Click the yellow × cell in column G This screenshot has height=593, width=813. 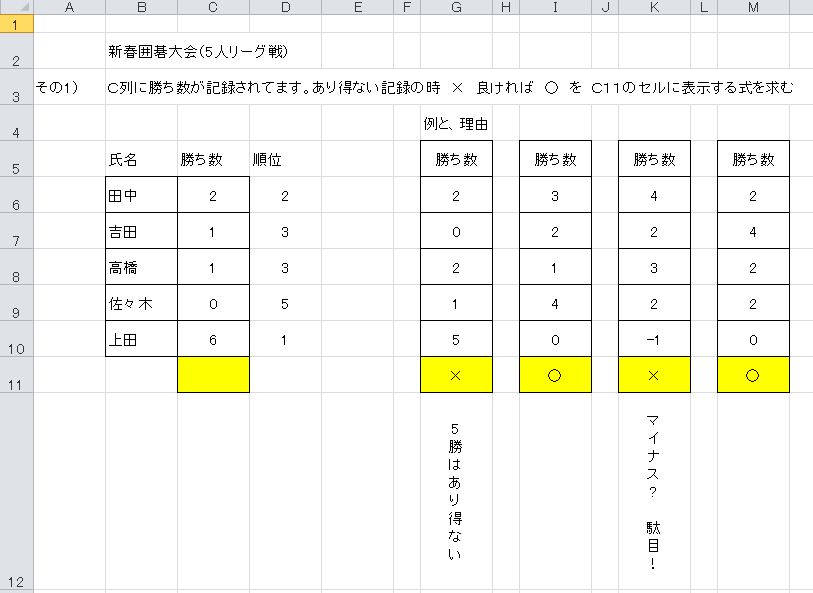click(x=456, y=375)
